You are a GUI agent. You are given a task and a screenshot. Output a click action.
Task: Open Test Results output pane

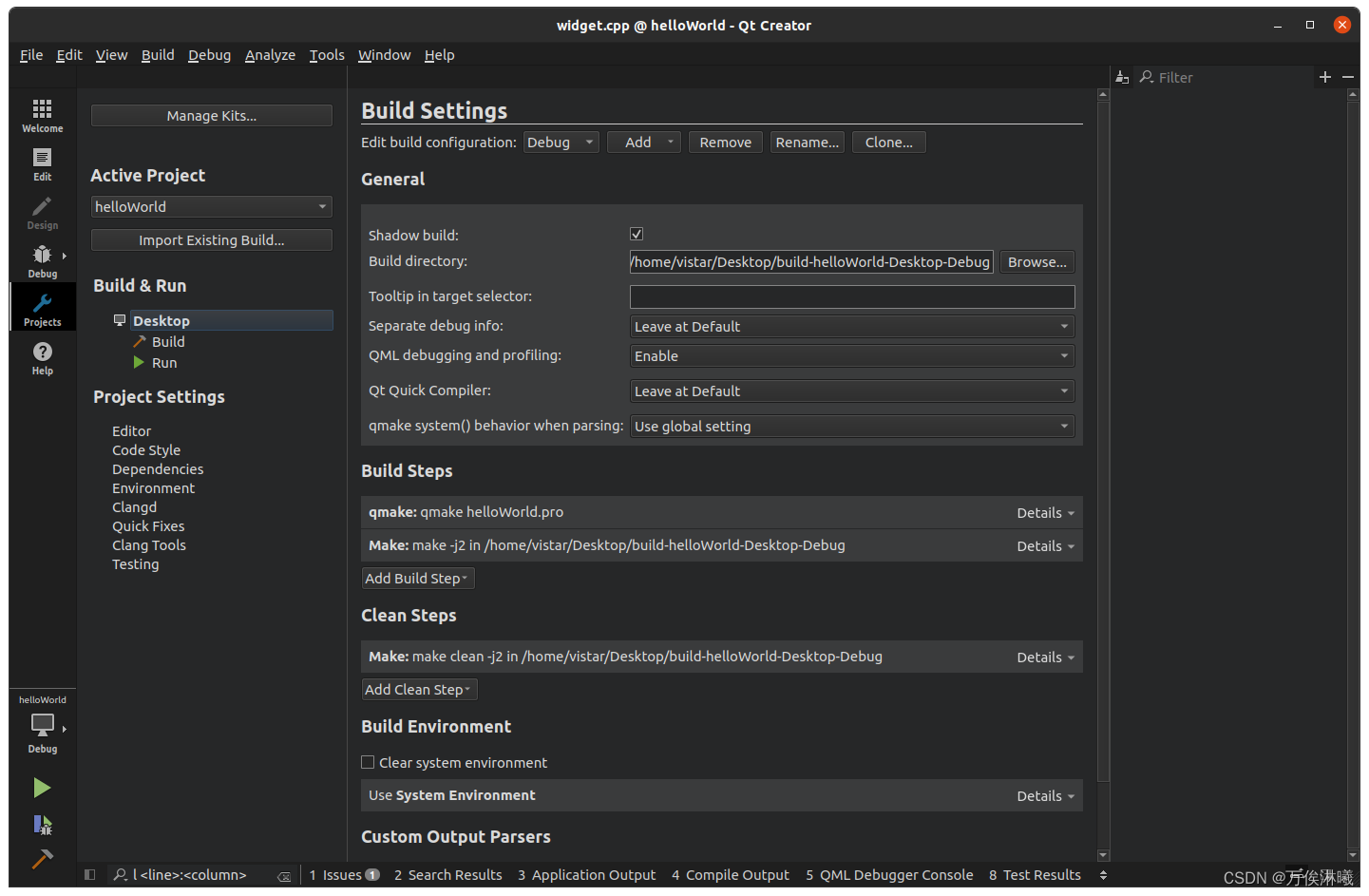[x=1036, y=875]
